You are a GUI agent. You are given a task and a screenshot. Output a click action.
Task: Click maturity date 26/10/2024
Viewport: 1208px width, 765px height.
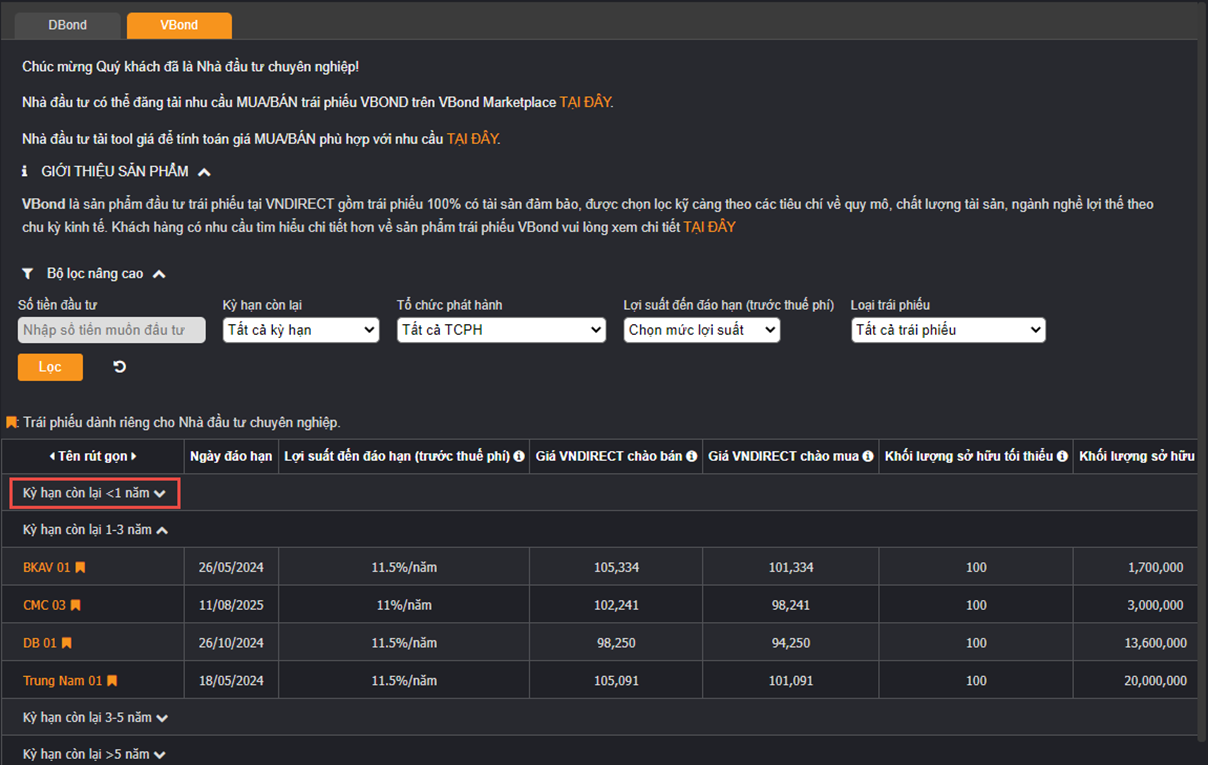coord(231,643)
